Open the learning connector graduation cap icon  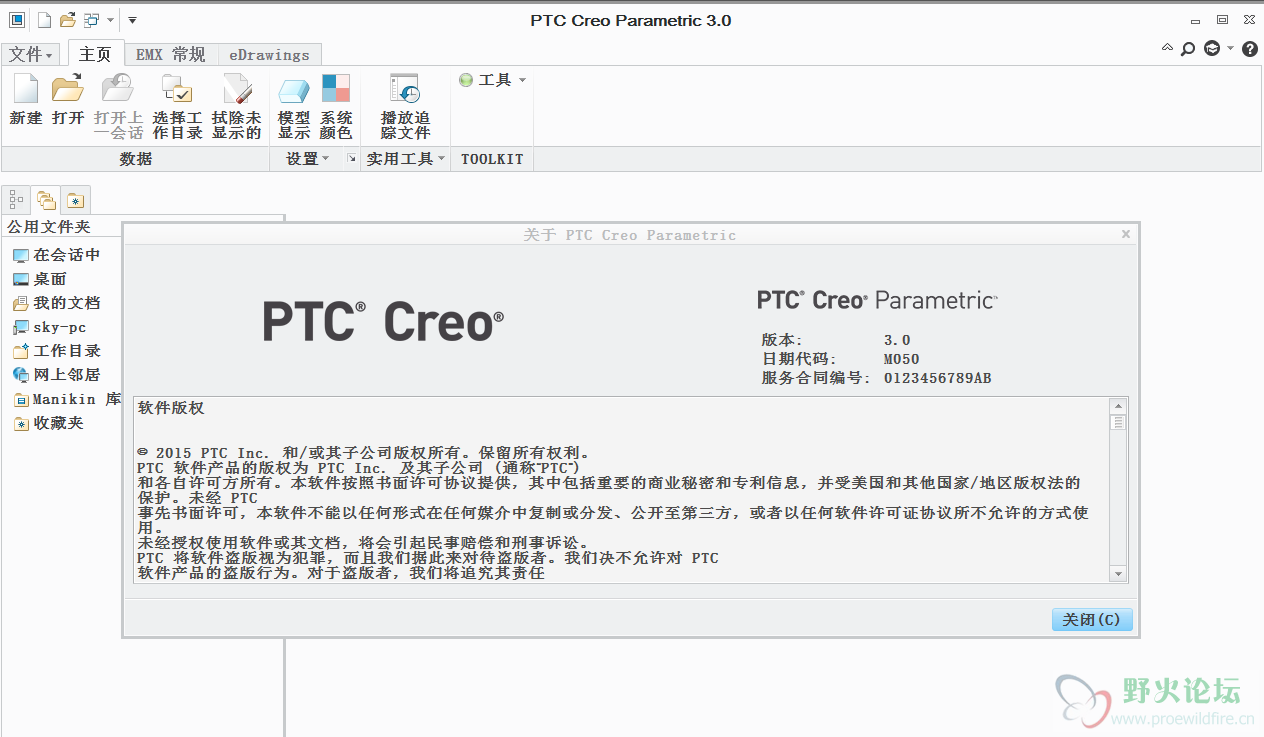point(1212,48)
